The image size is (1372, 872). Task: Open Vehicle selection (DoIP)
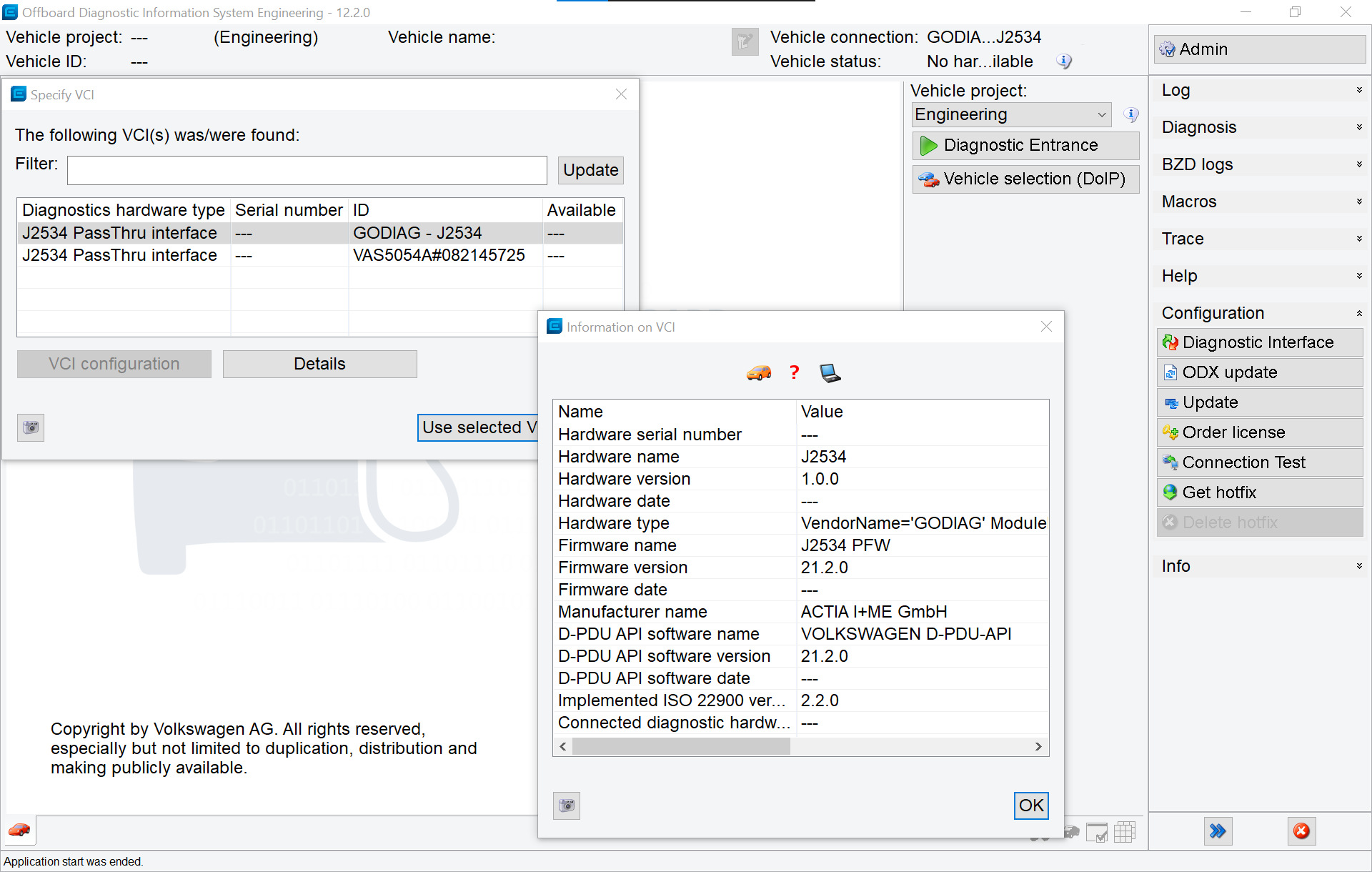point(1025,179)
